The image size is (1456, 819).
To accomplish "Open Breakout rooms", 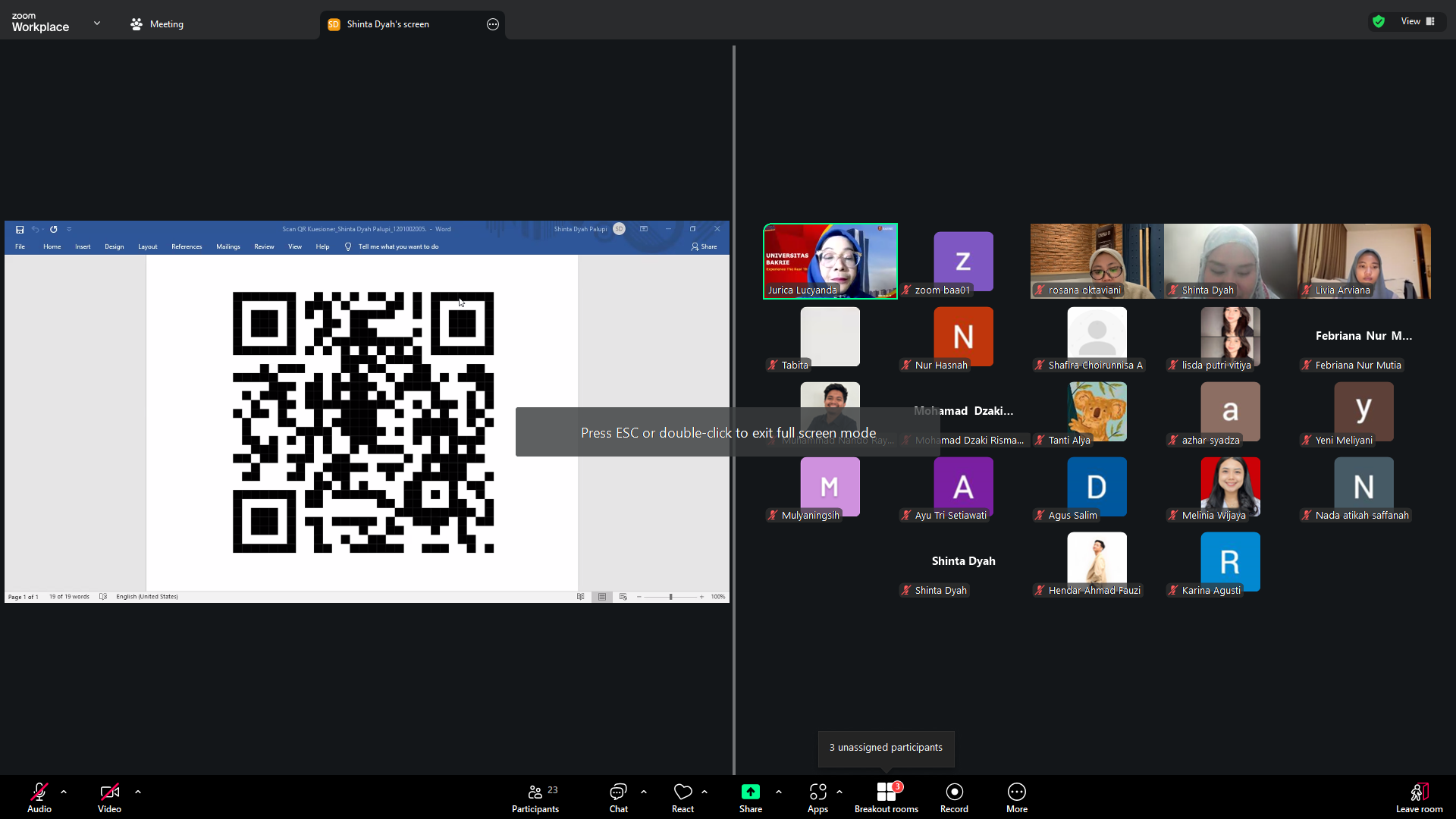I will 886,798.
